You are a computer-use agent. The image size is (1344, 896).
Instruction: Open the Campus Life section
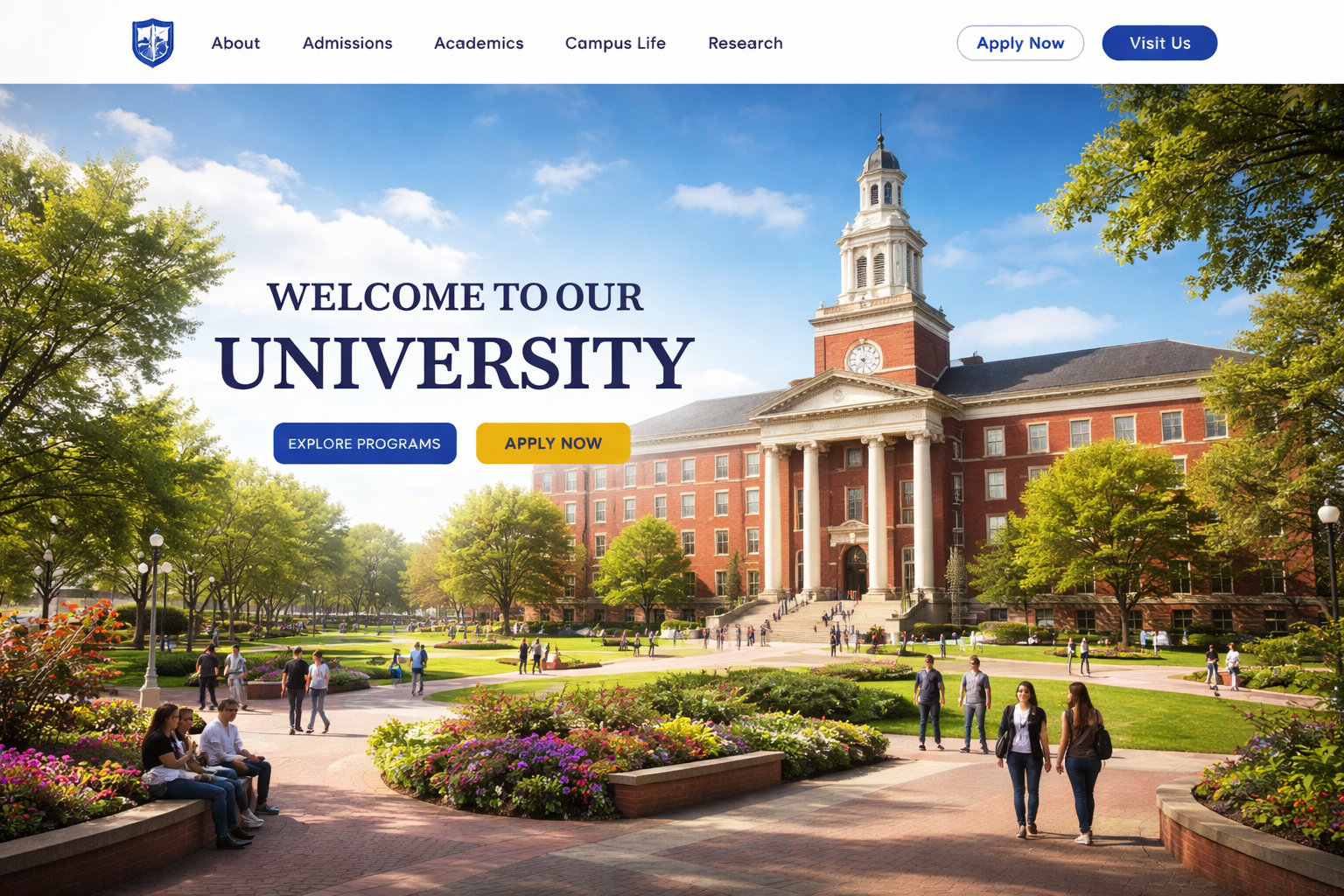[615, 43]
